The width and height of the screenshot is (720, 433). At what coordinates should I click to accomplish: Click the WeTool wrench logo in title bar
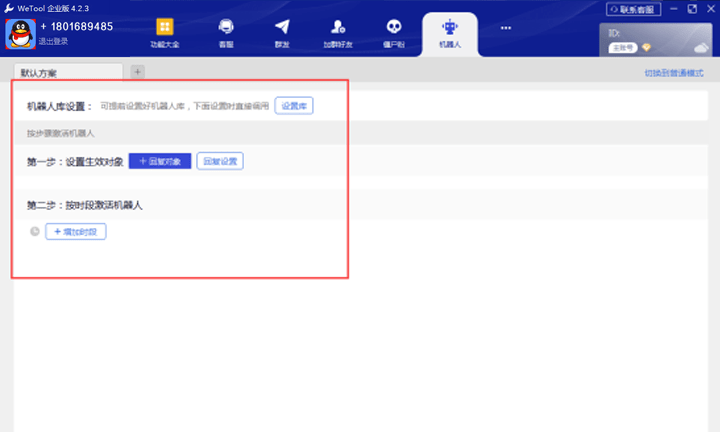(x=9, y=8)
